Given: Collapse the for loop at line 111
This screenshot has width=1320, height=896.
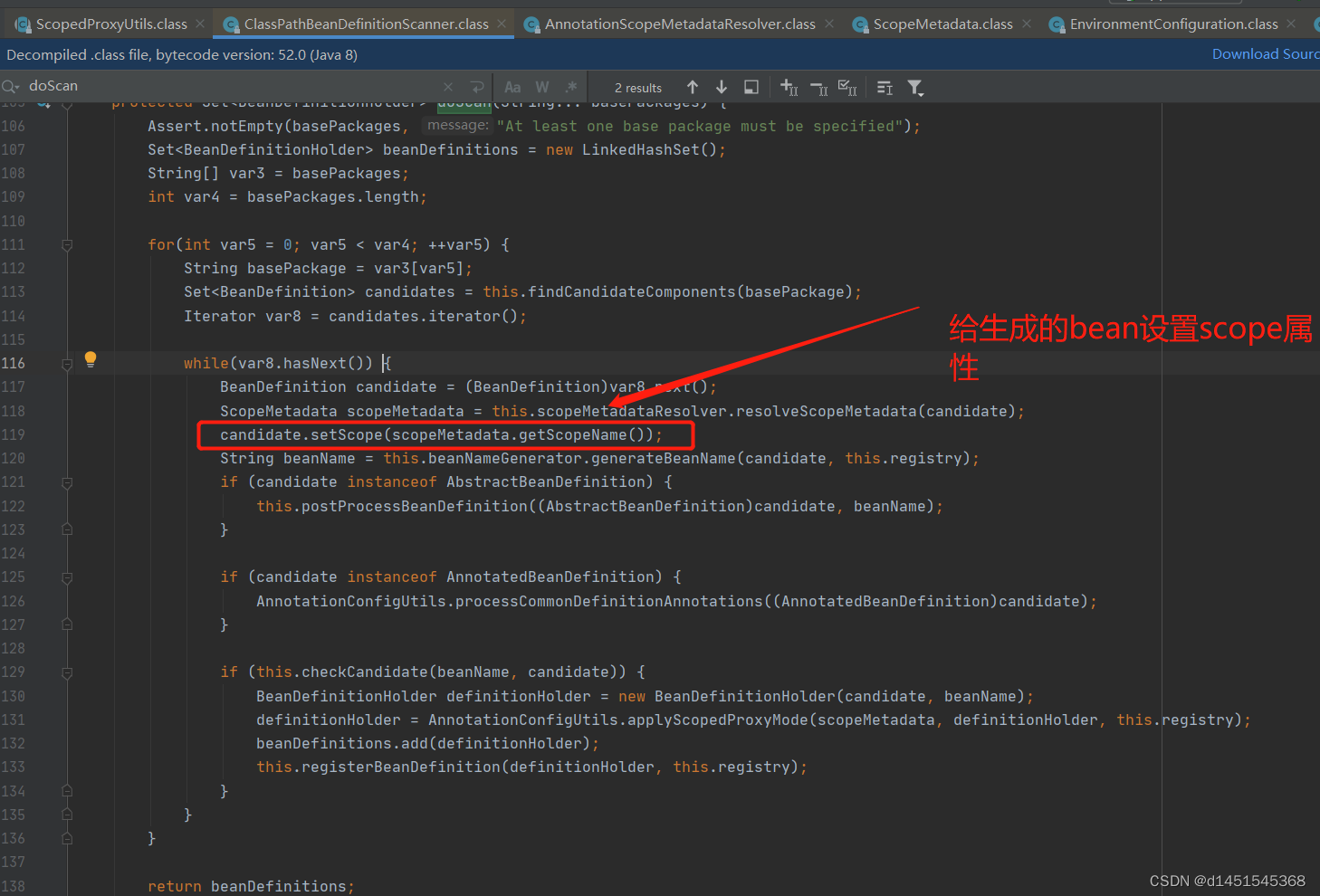Looking at the screenshot, I should click(67, 245).
